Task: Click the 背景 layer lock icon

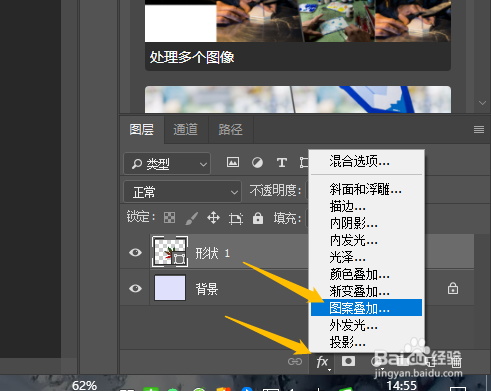Action: tap(453, 288)
